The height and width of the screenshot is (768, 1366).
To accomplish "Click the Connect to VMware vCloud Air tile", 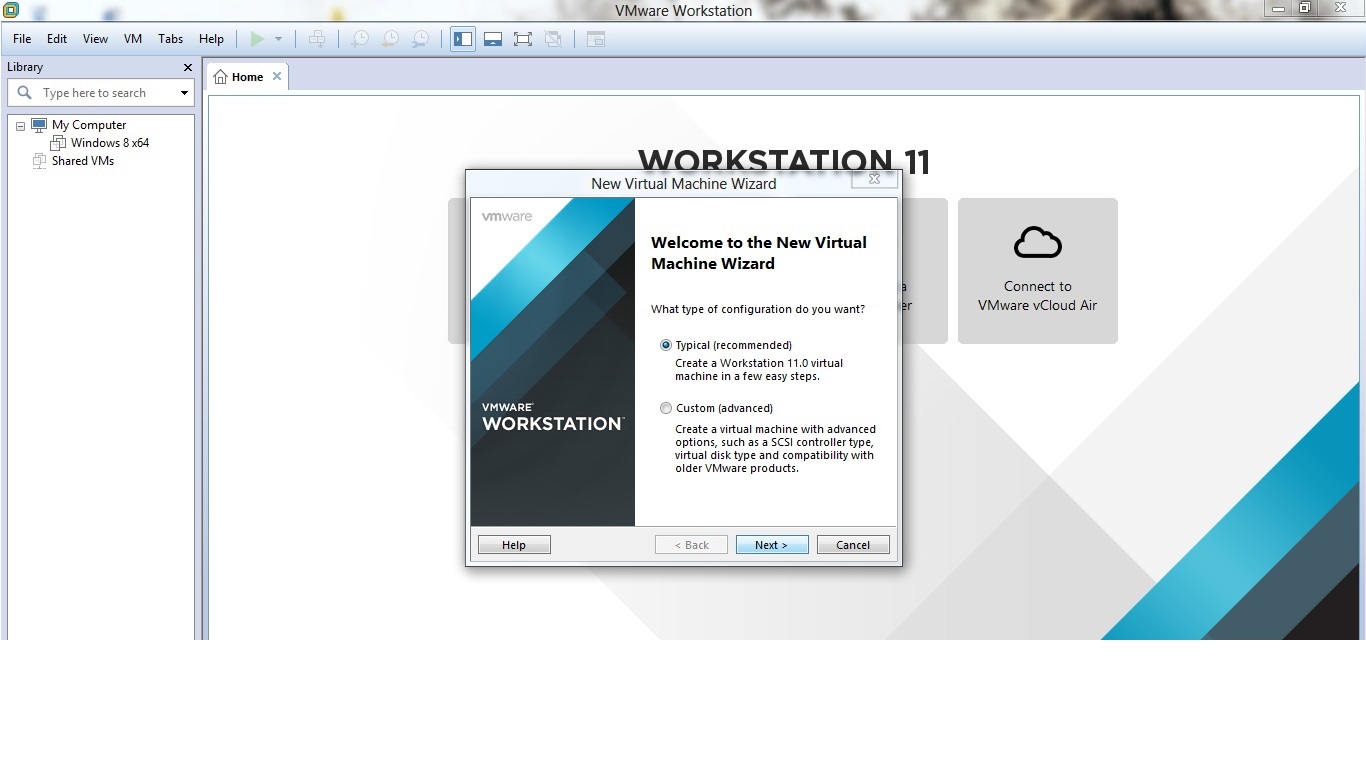I will (1038, 271).
